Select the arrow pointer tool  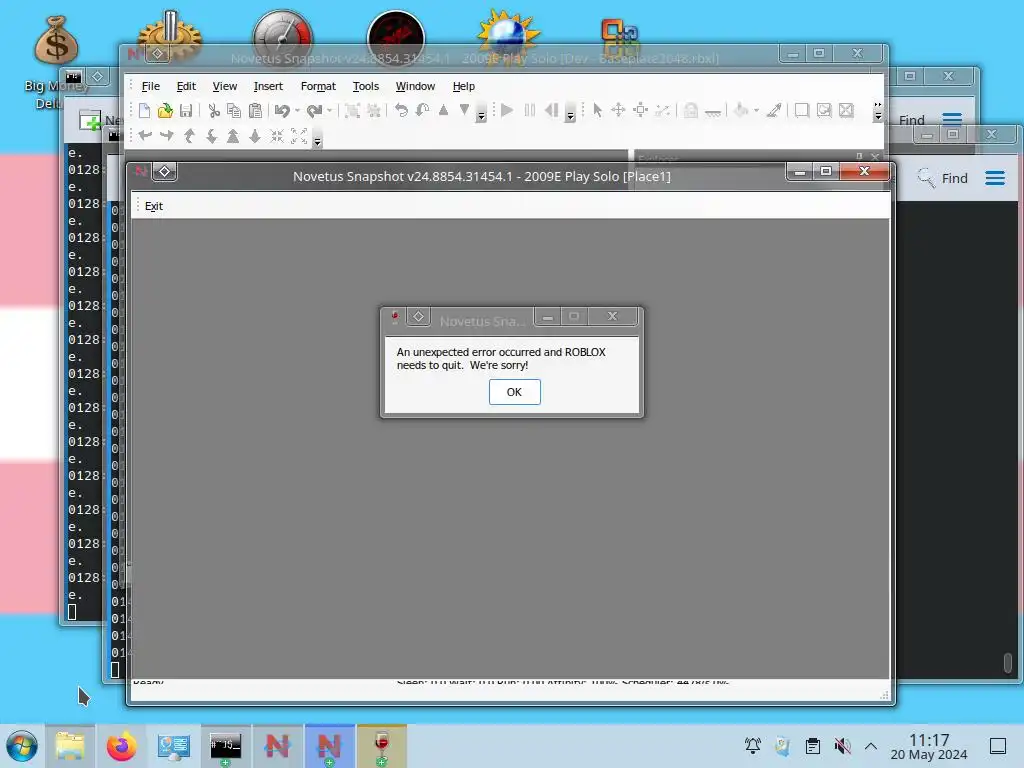(597, 110)
